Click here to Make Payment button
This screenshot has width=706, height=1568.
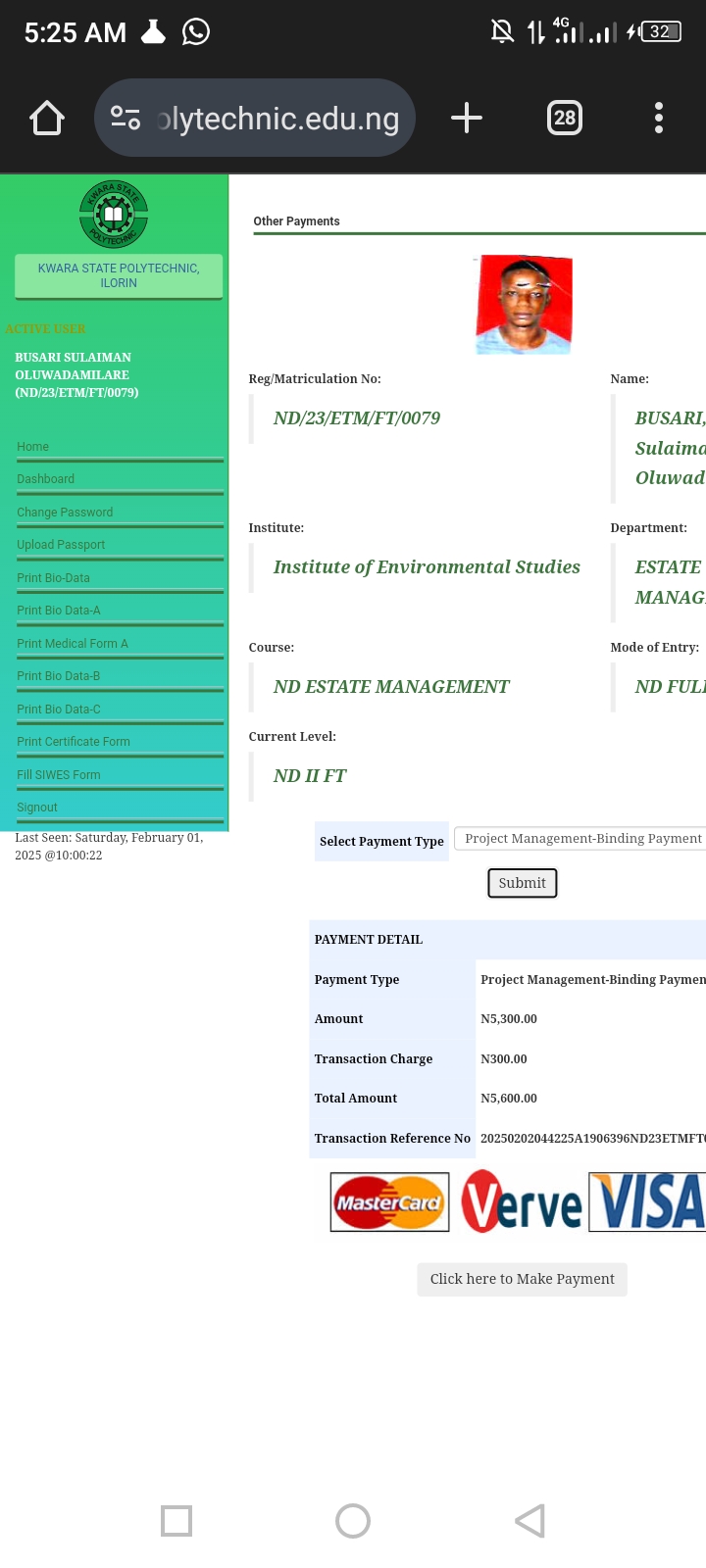click(x=522, y=1279)
